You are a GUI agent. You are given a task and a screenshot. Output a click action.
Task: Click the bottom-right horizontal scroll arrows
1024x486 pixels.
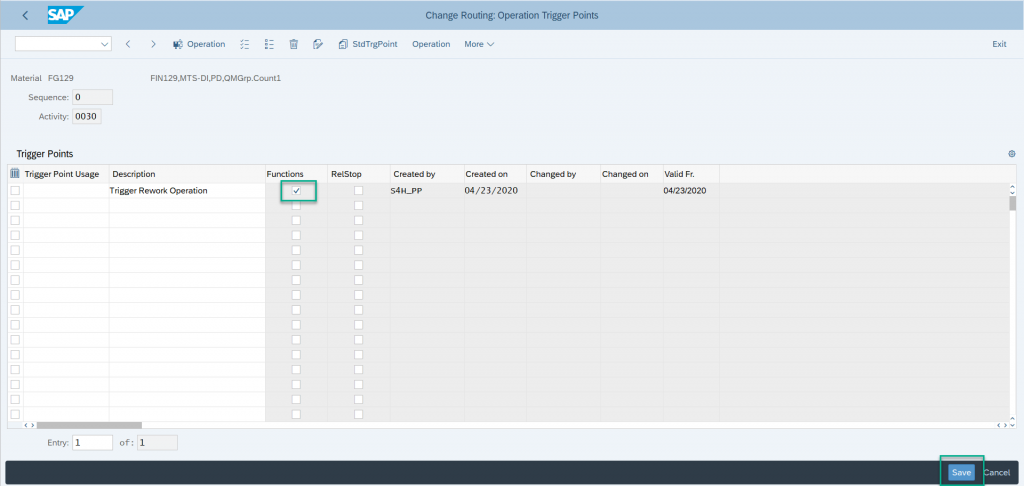1002,425
